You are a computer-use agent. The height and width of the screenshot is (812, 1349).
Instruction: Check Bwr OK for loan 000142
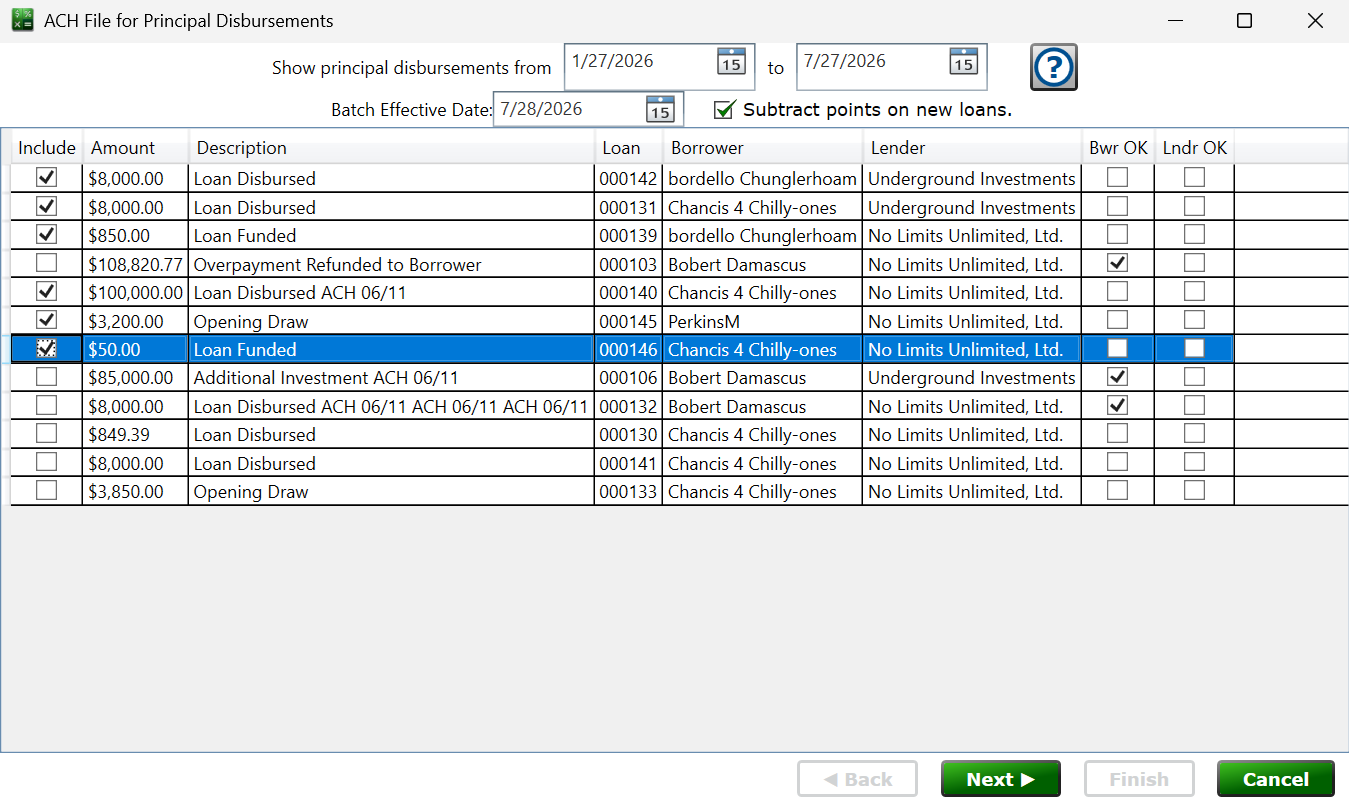coord(1118,178)
